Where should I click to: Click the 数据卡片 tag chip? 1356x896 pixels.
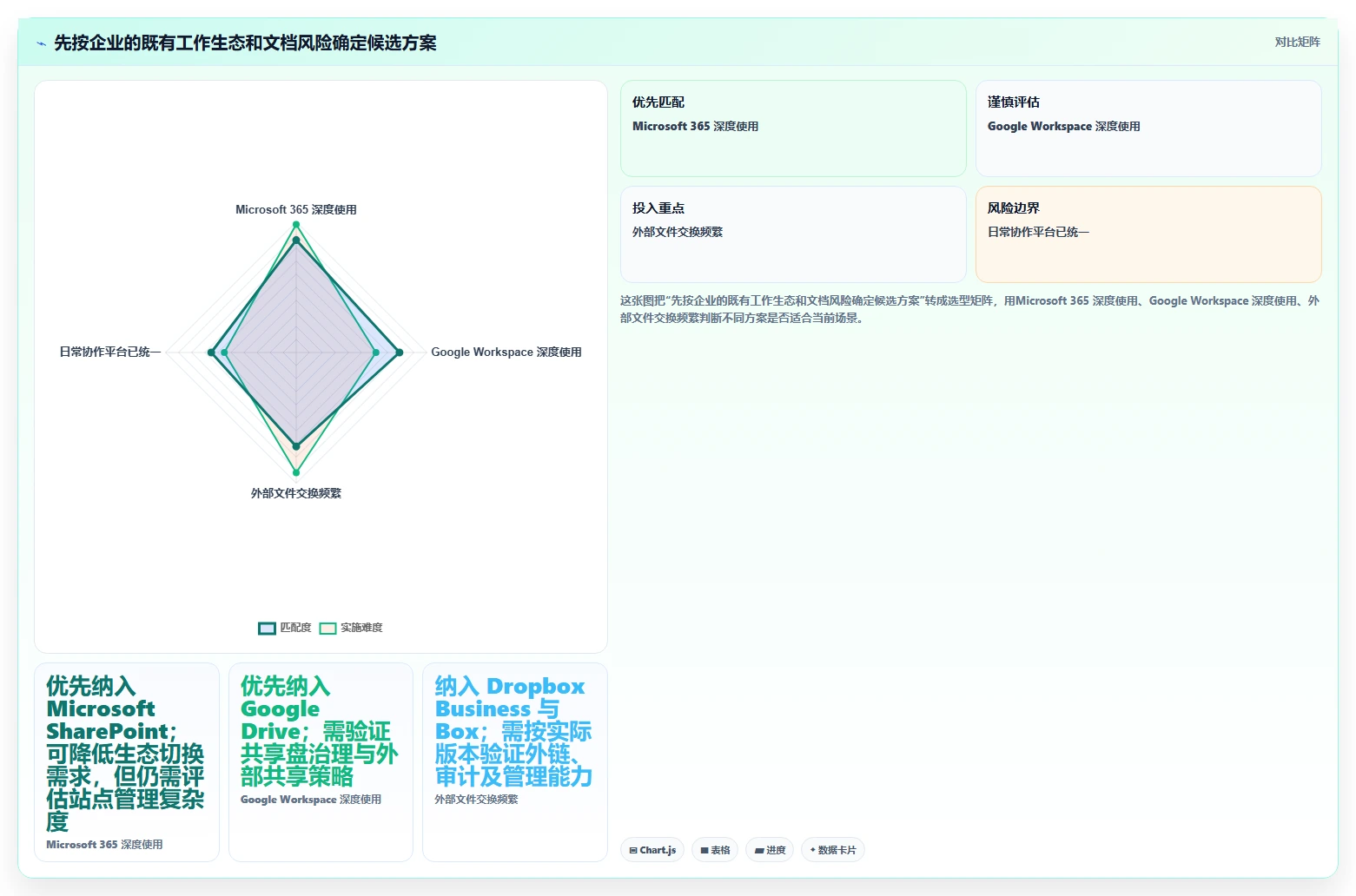point(832,850)
